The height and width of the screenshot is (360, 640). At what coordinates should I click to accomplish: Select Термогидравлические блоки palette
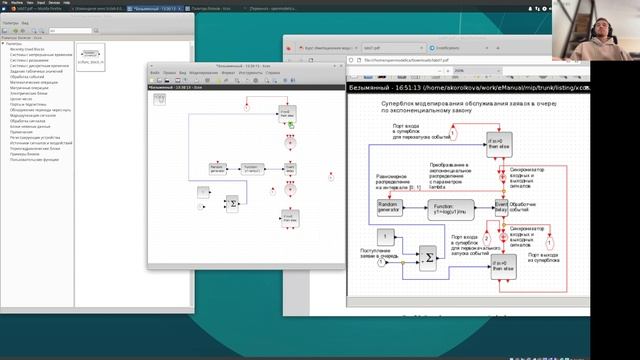coord(35,149)
